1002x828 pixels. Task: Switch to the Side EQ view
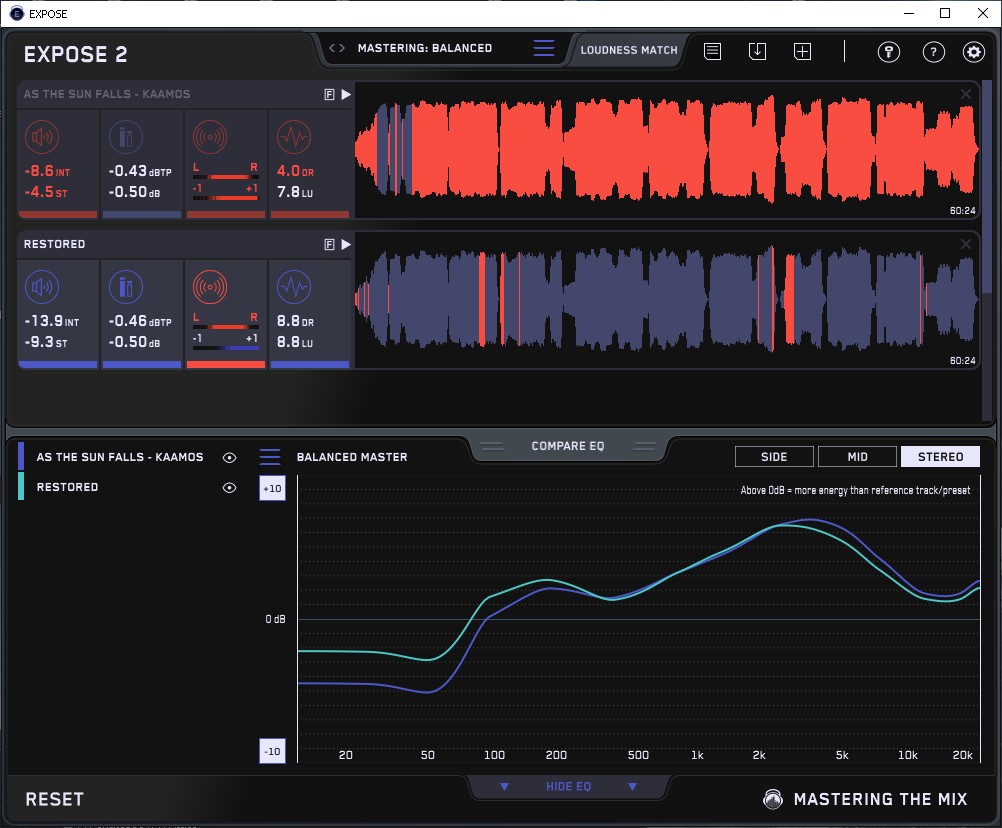(x=774, y=457)
